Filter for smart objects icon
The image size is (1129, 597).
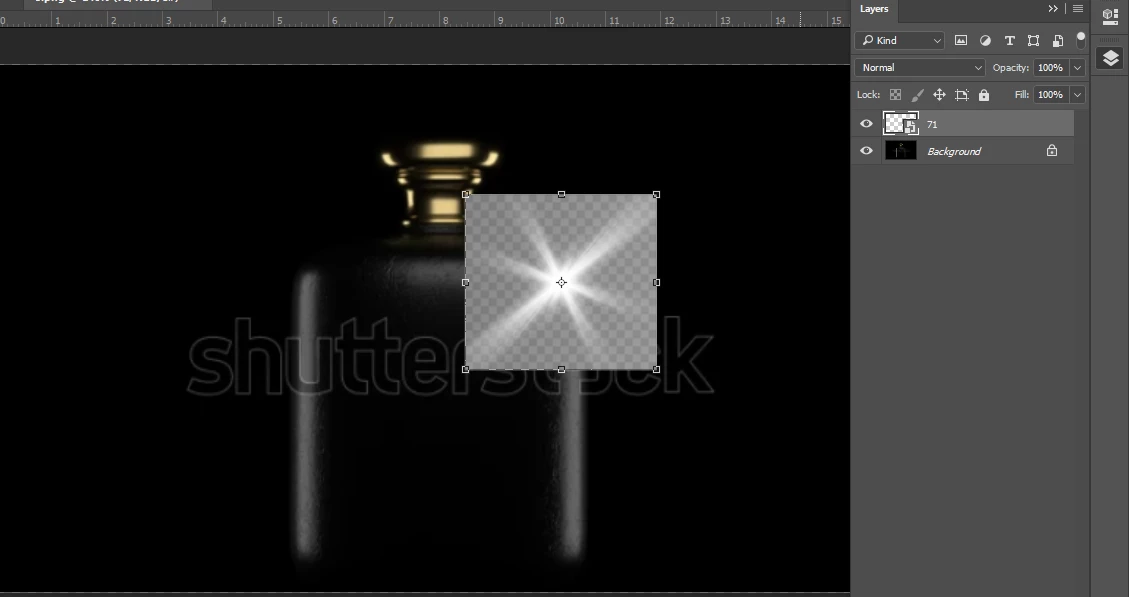(1058, 40)
